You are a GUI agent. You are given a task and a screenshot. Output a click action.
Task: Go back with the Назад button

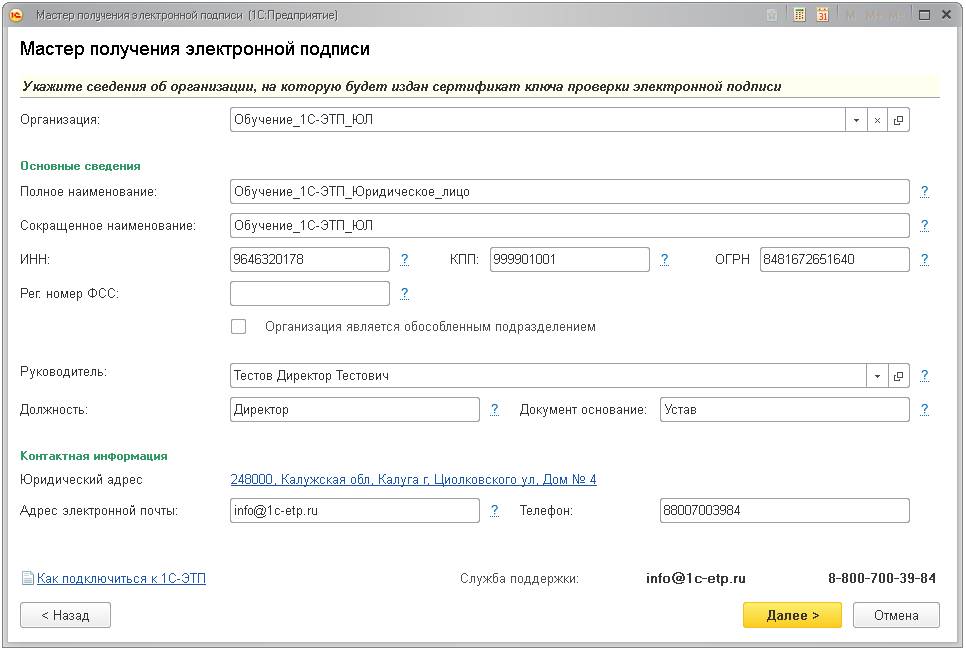point(65,615)
